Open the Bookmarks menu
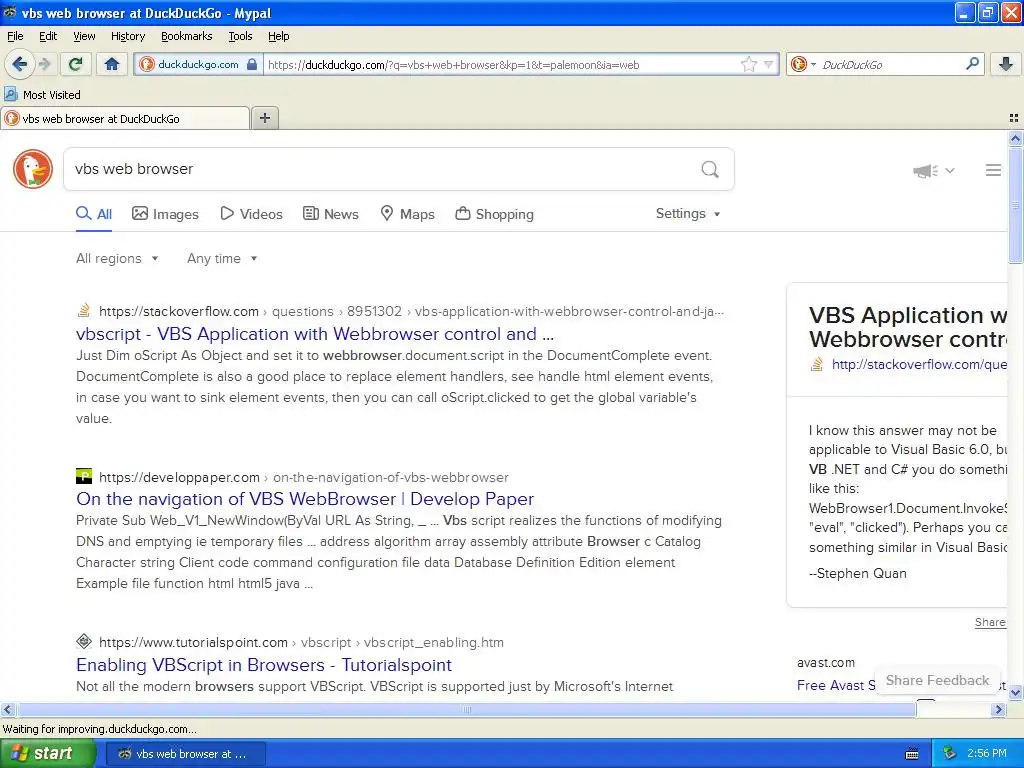Screen dimensions: 1024x768 click(x=186, y=36)
